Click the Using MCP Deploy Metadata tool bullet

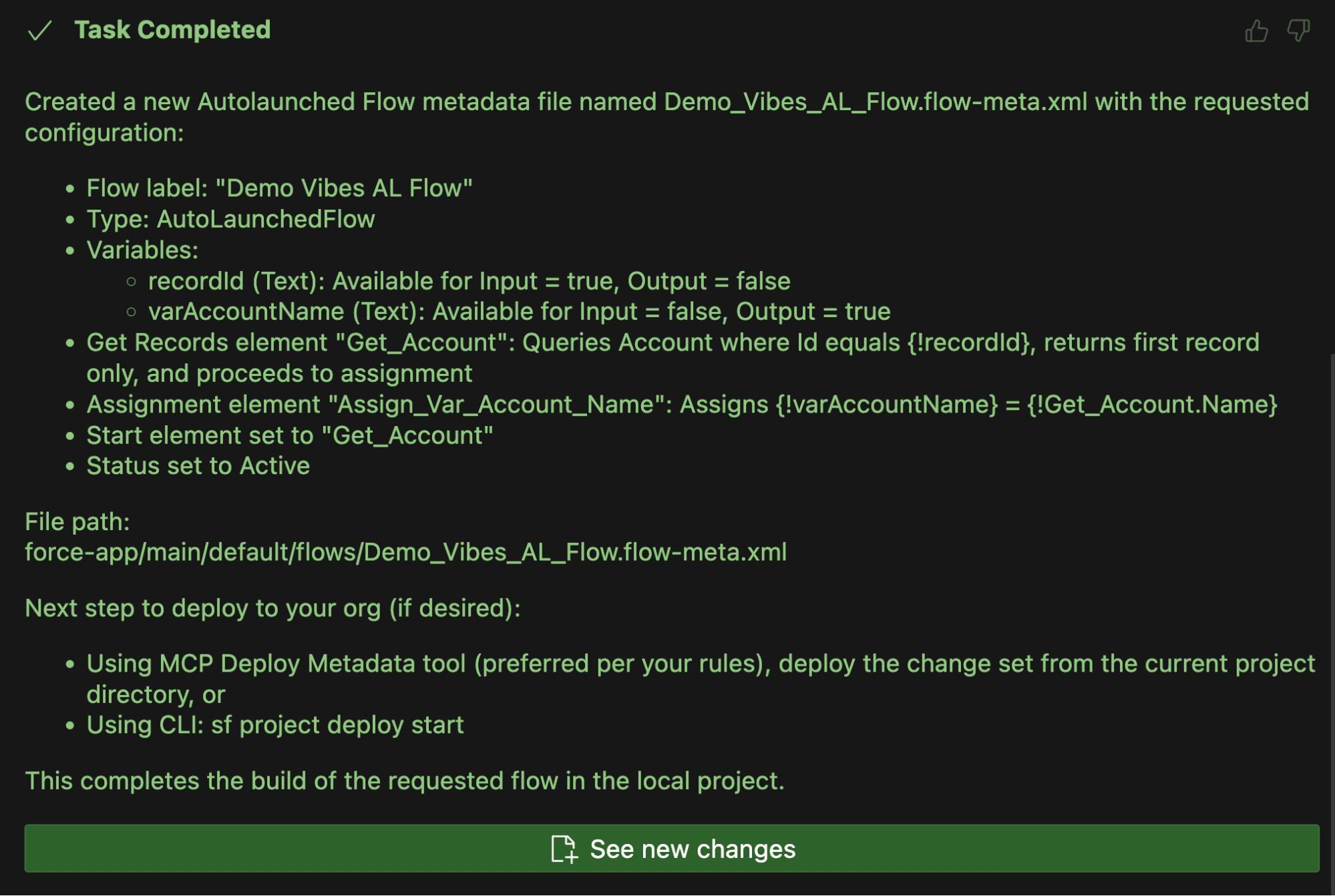700,664
